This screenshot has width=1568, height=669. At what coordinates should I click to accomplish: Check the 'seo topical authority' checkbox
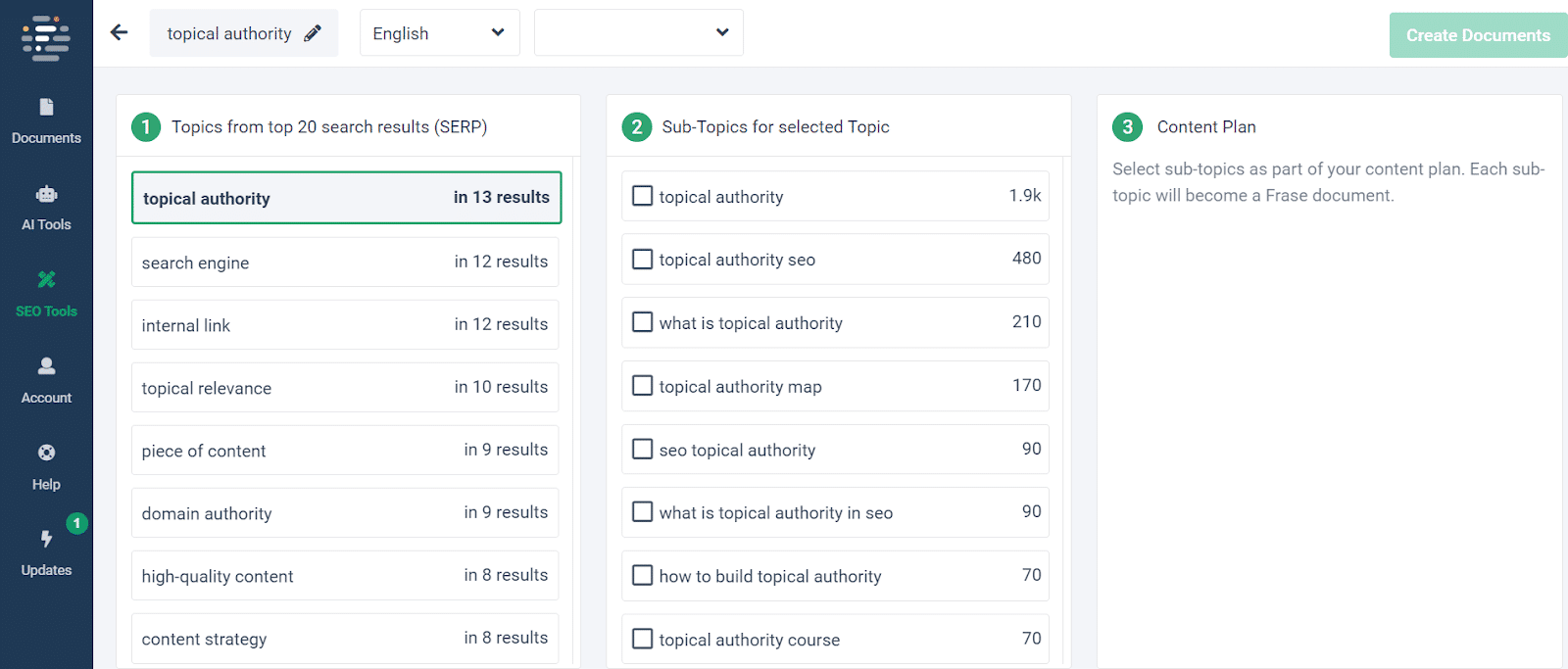pyautogui.click(x=643, y=449)
